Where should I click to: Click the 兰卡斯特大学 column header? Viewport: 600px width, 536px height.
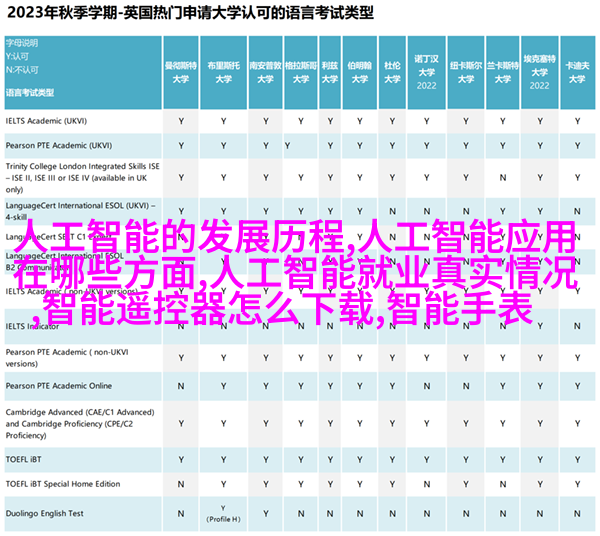(x=503, y=72)
